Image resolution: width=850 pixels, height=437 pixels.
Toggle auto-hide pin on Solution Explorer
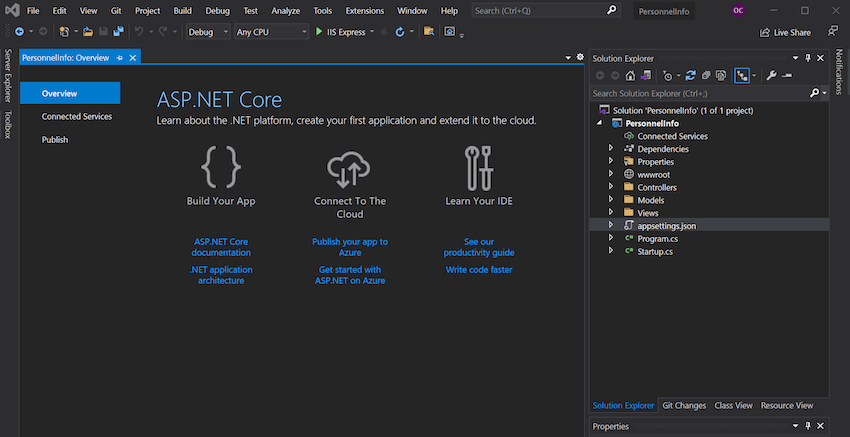coord(808,58)
